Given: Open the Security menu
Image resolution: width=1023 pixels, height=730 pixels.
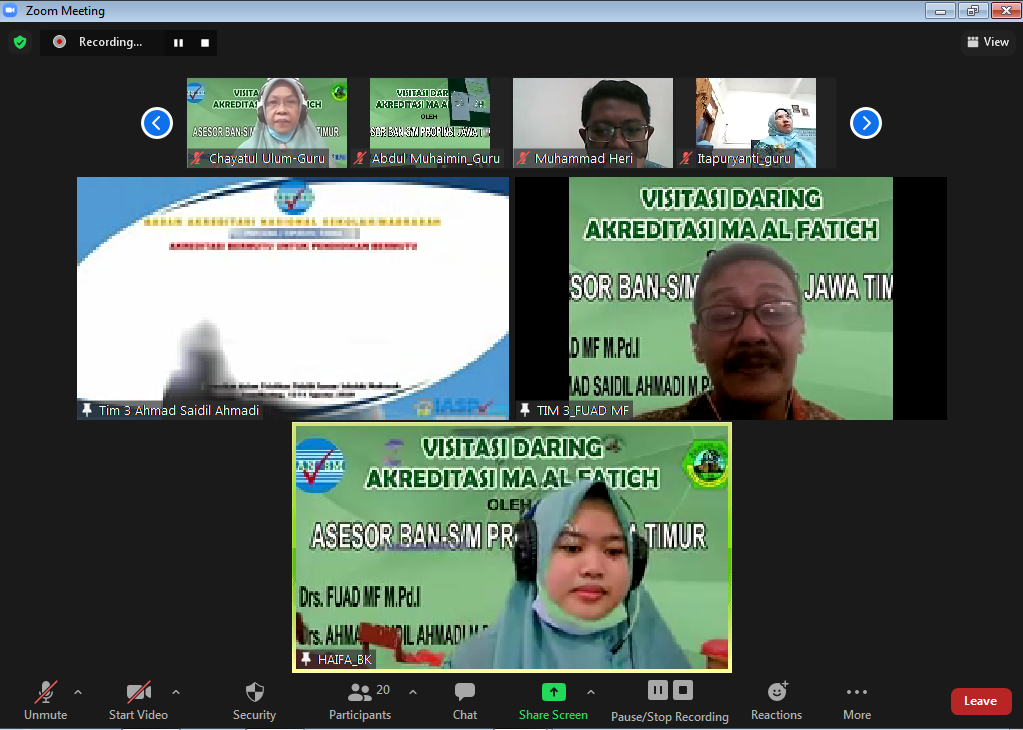Looking at the screenshot, I should click(x=254, y=699).
